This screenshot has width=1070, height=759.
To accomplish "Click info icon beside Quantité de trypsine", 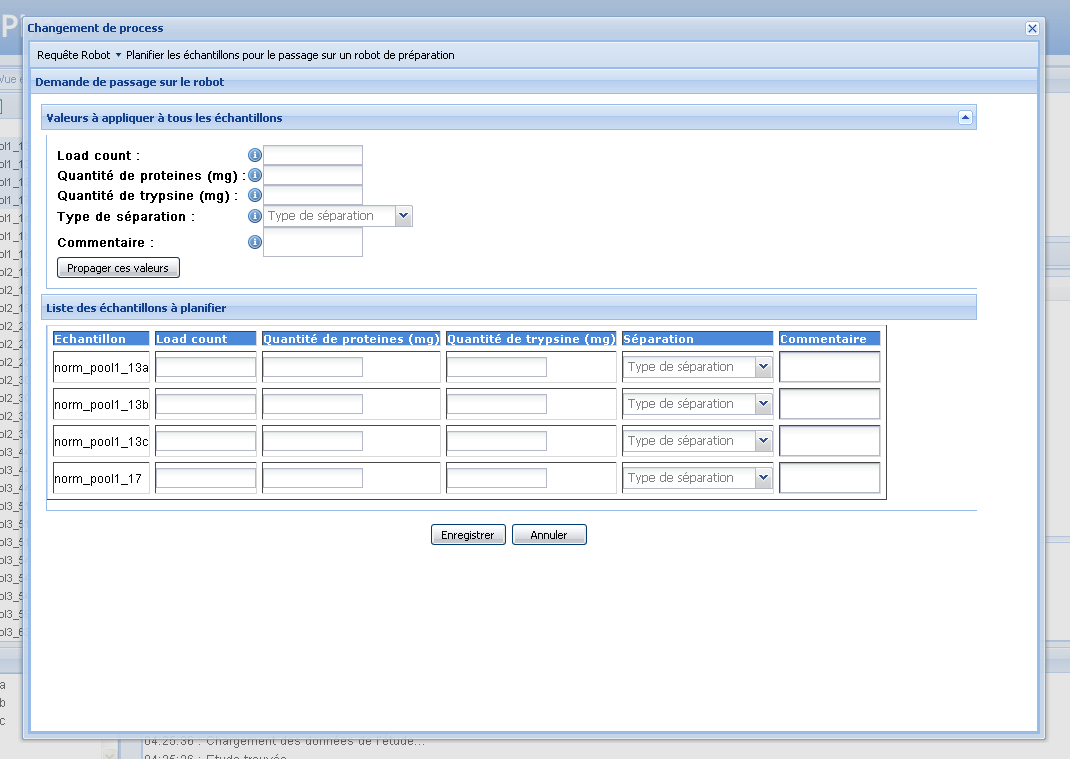I will (254, 195).
